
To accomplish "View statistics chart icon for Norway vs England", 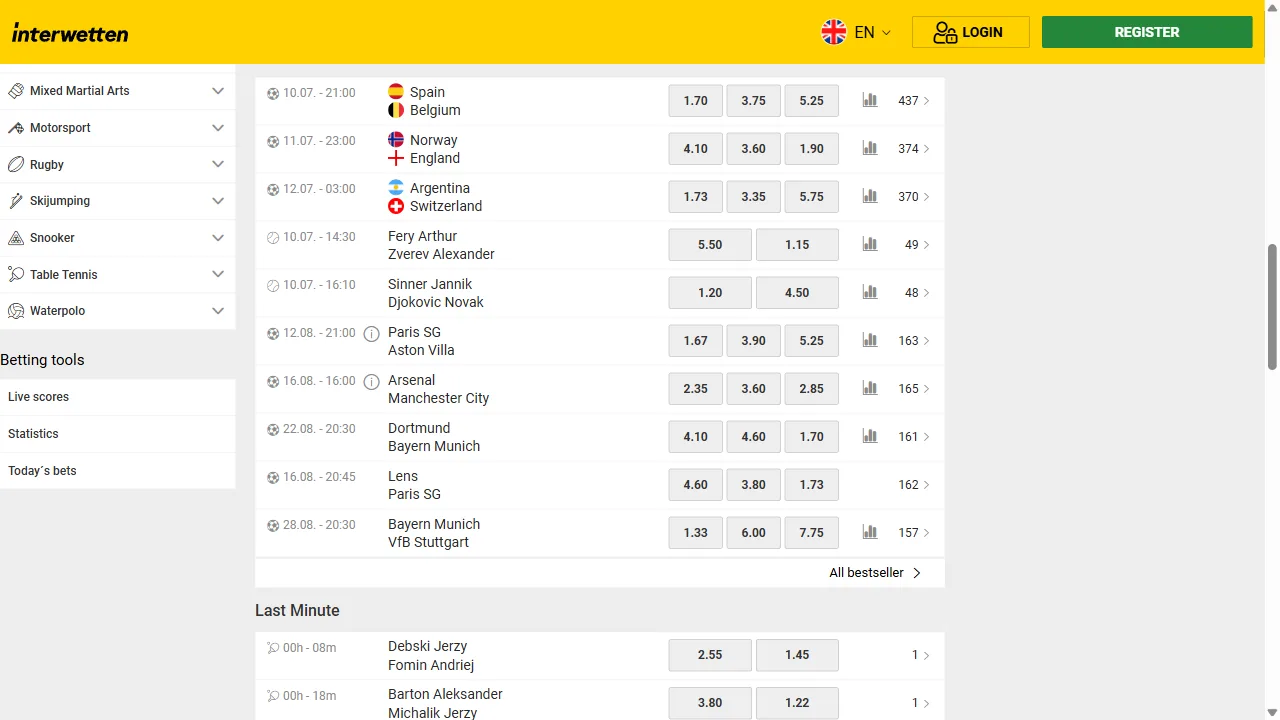I will coord(870,148).
